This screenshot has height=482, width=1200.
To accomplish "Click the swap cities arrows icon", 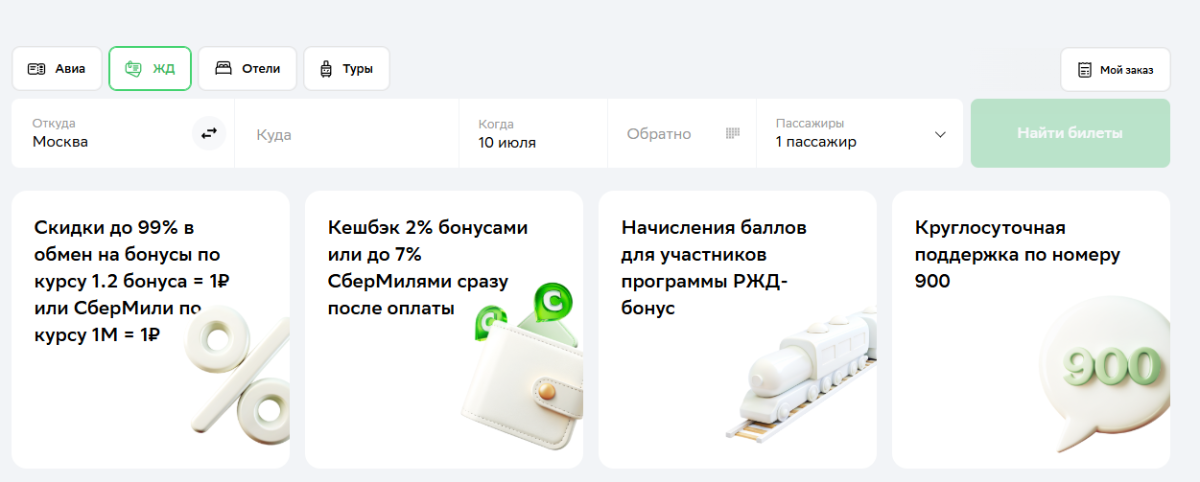I will [x=209, y=133].
